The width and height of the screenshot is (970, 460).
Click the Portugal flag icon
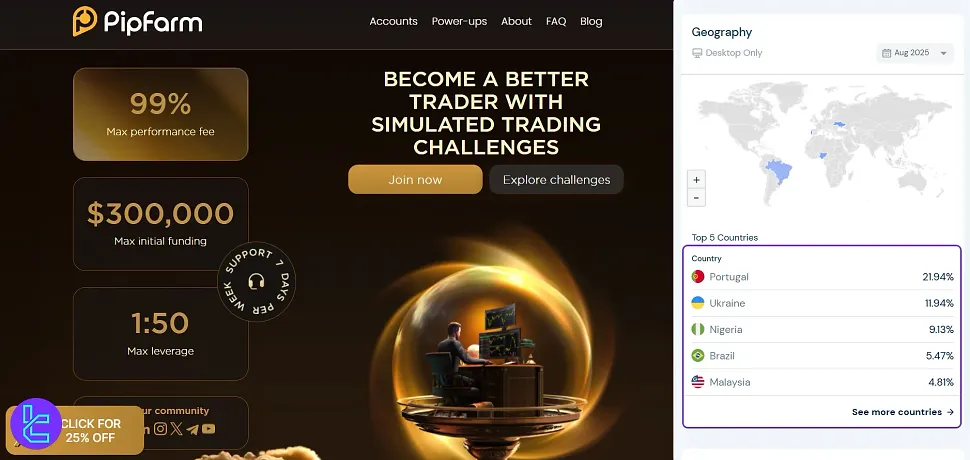click(x=698, y=277)
